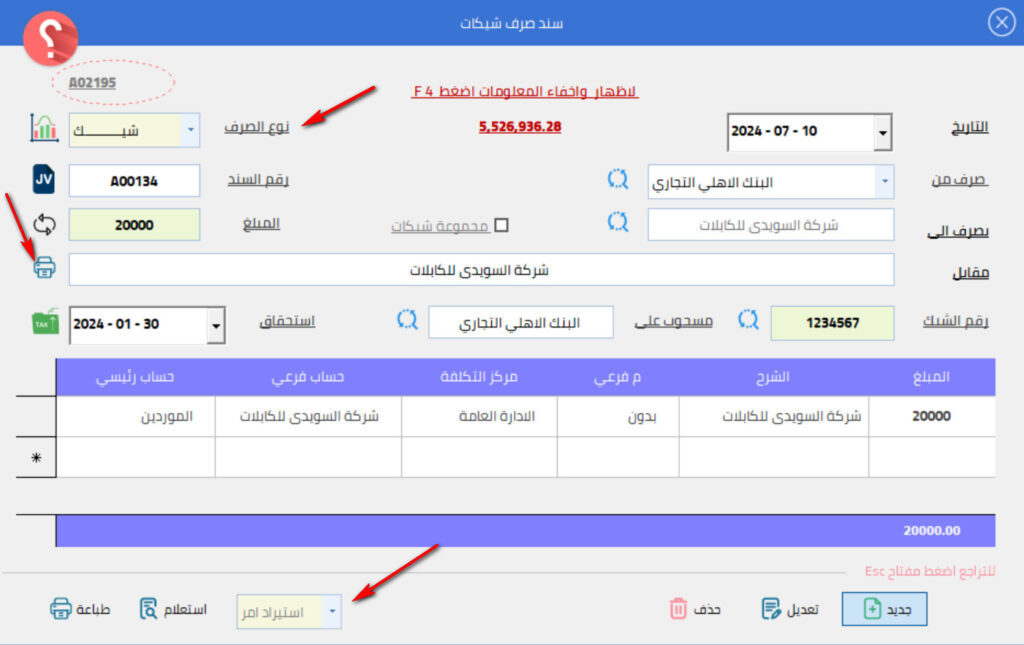This screenshot has width=1024, height=645.
Task: Click the JV journal voucher icon
Action: 44,181
